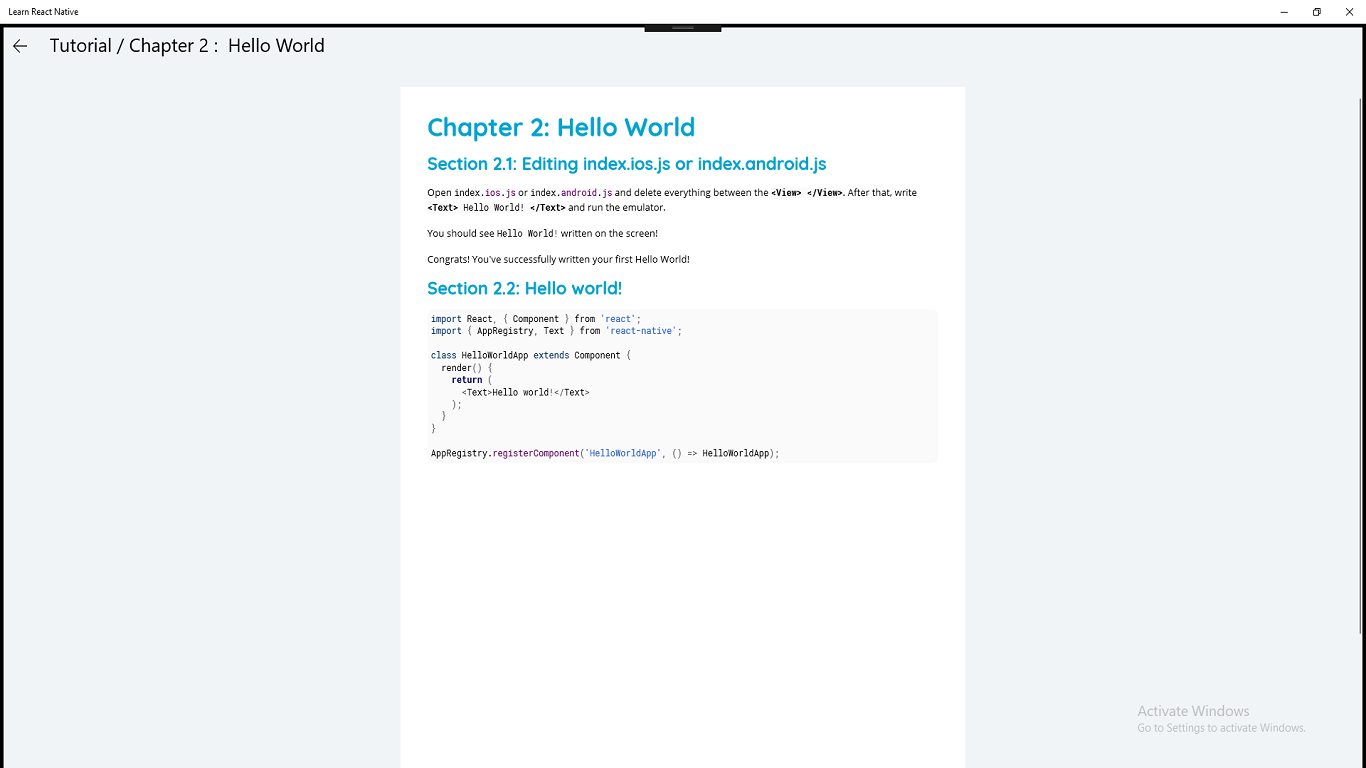The height and width of the screenshot is (768, 1366).
Task: Go back using the arrow icon
Action: click(20, 46)
